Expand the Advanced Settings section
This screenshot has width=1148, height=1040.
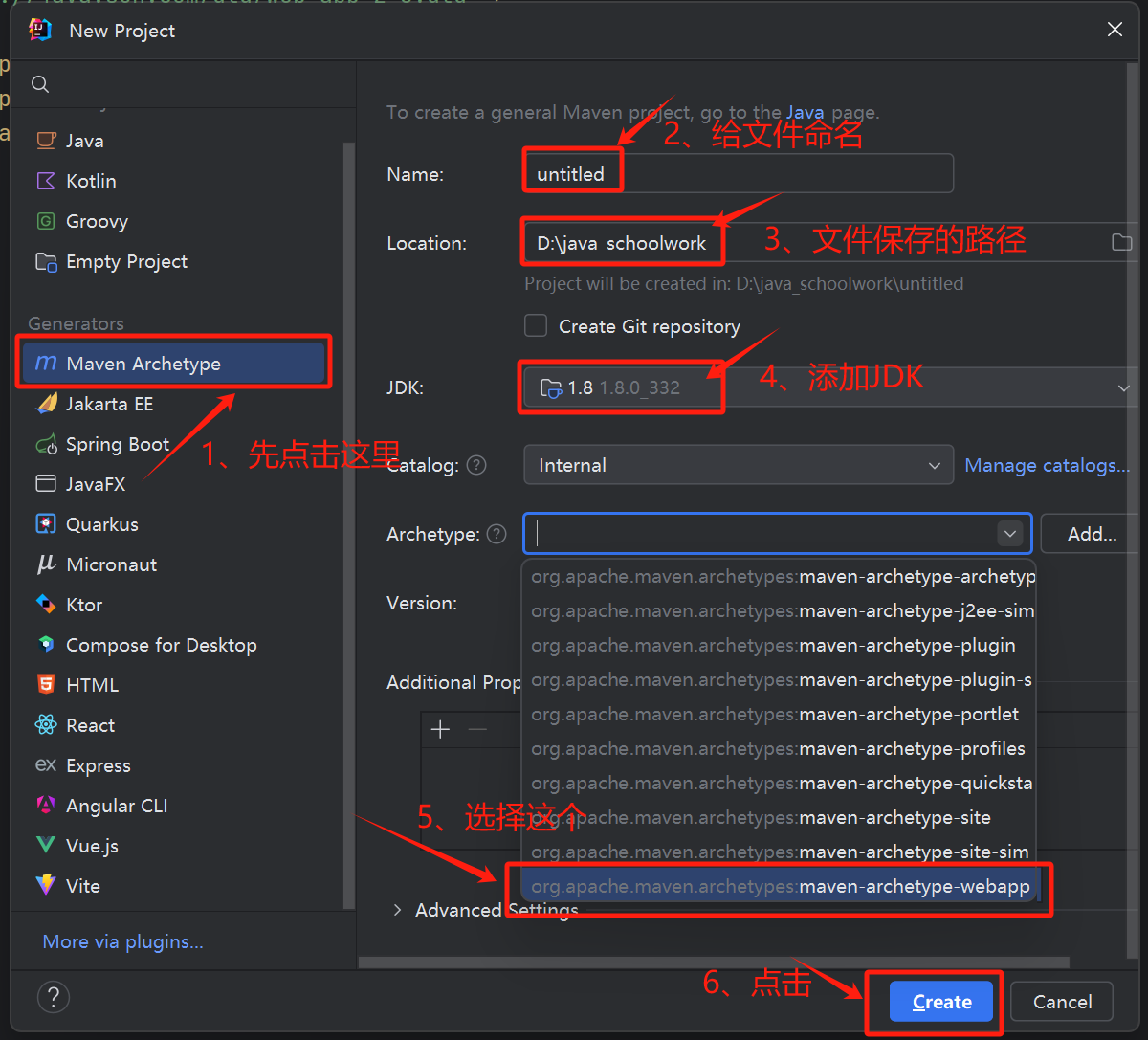398,910
